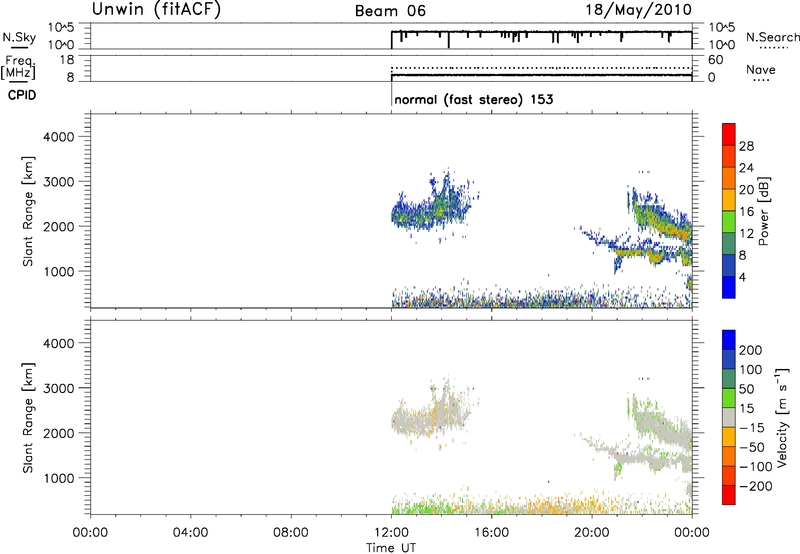
Task: Click the '16' tick on power colorbar
Action: click(746, 212)
